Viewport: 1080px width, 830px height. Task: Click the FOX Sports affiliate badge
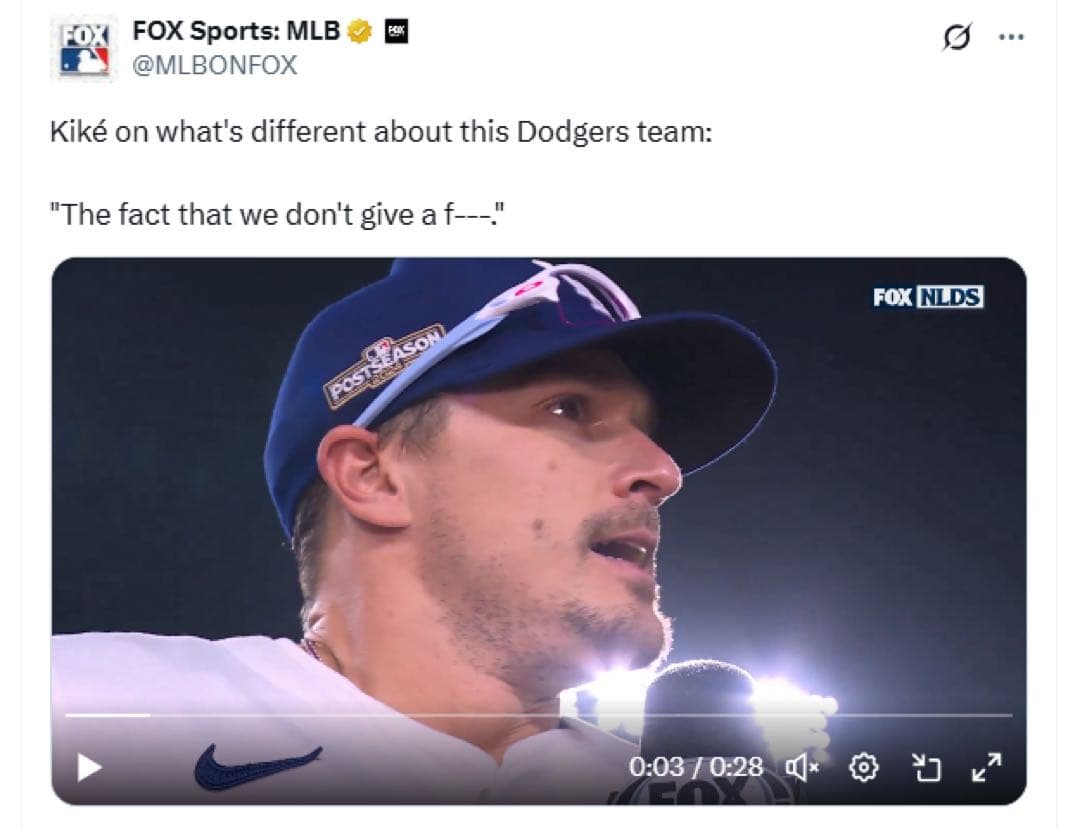396,32
